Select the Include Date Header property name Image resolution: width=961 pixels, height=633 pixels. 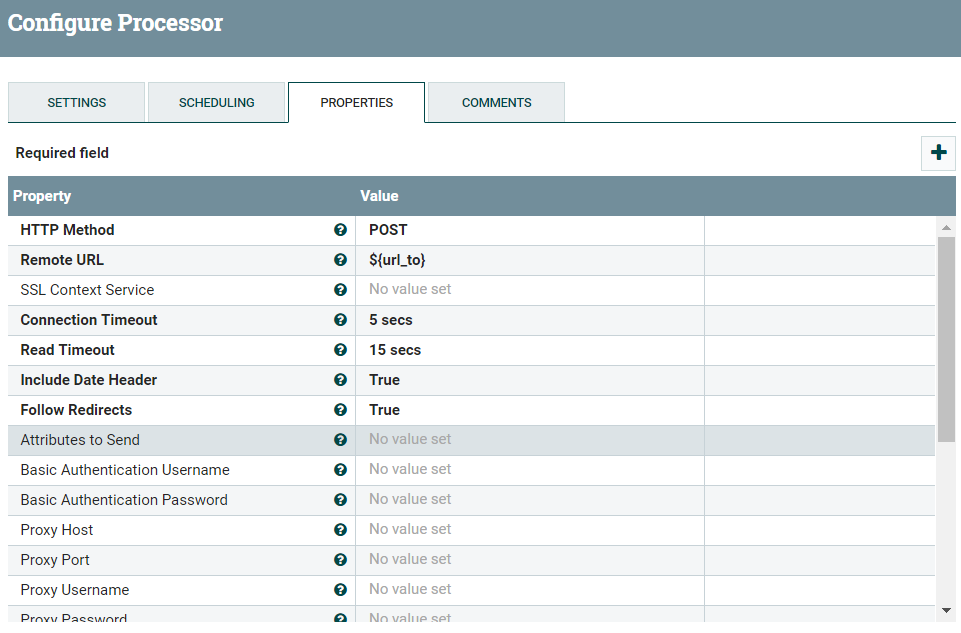click(89, 380)
